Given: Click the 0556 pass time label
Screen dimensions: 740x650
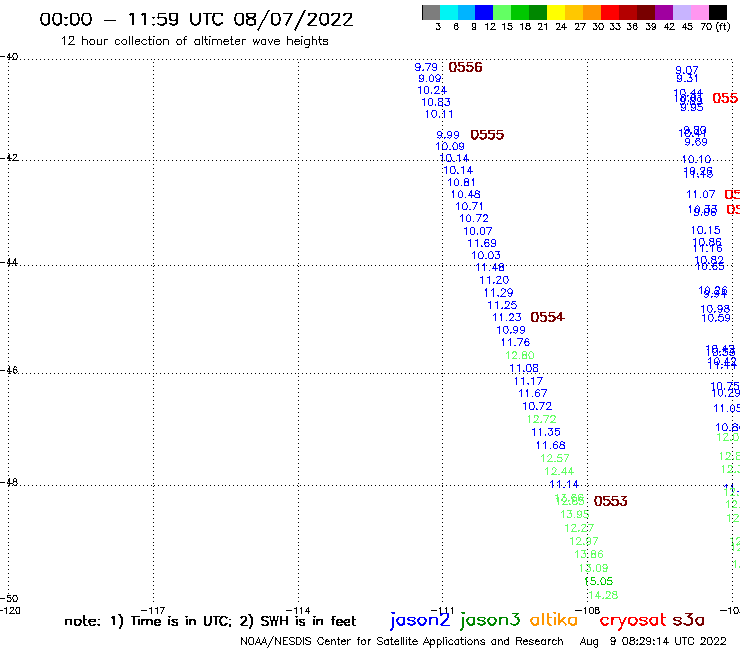Looking at the screenshot, I should 465,68.
